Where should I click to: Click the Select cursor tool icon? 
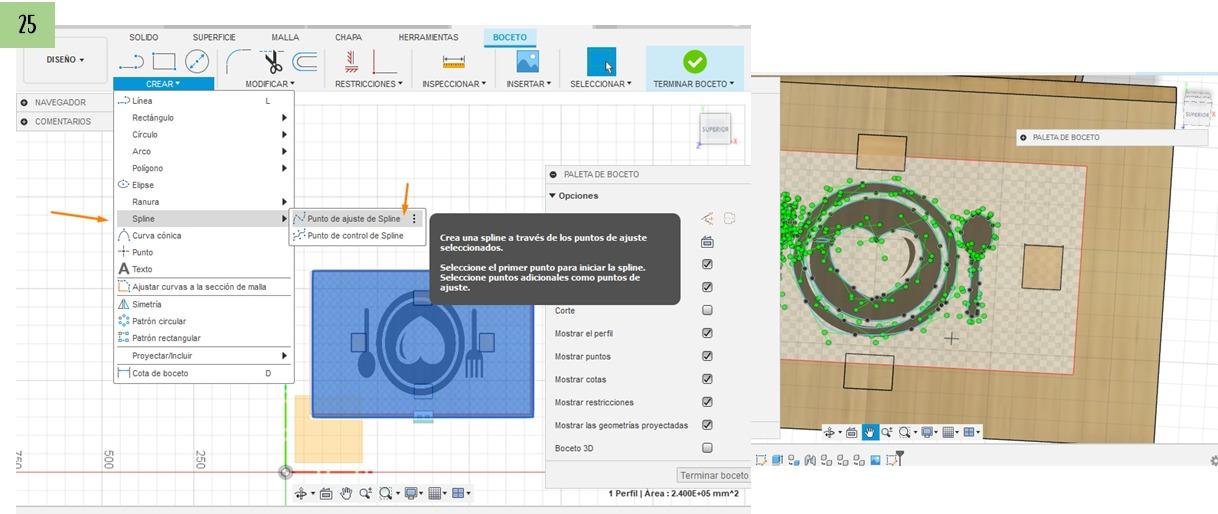click(x=601, y=62)
